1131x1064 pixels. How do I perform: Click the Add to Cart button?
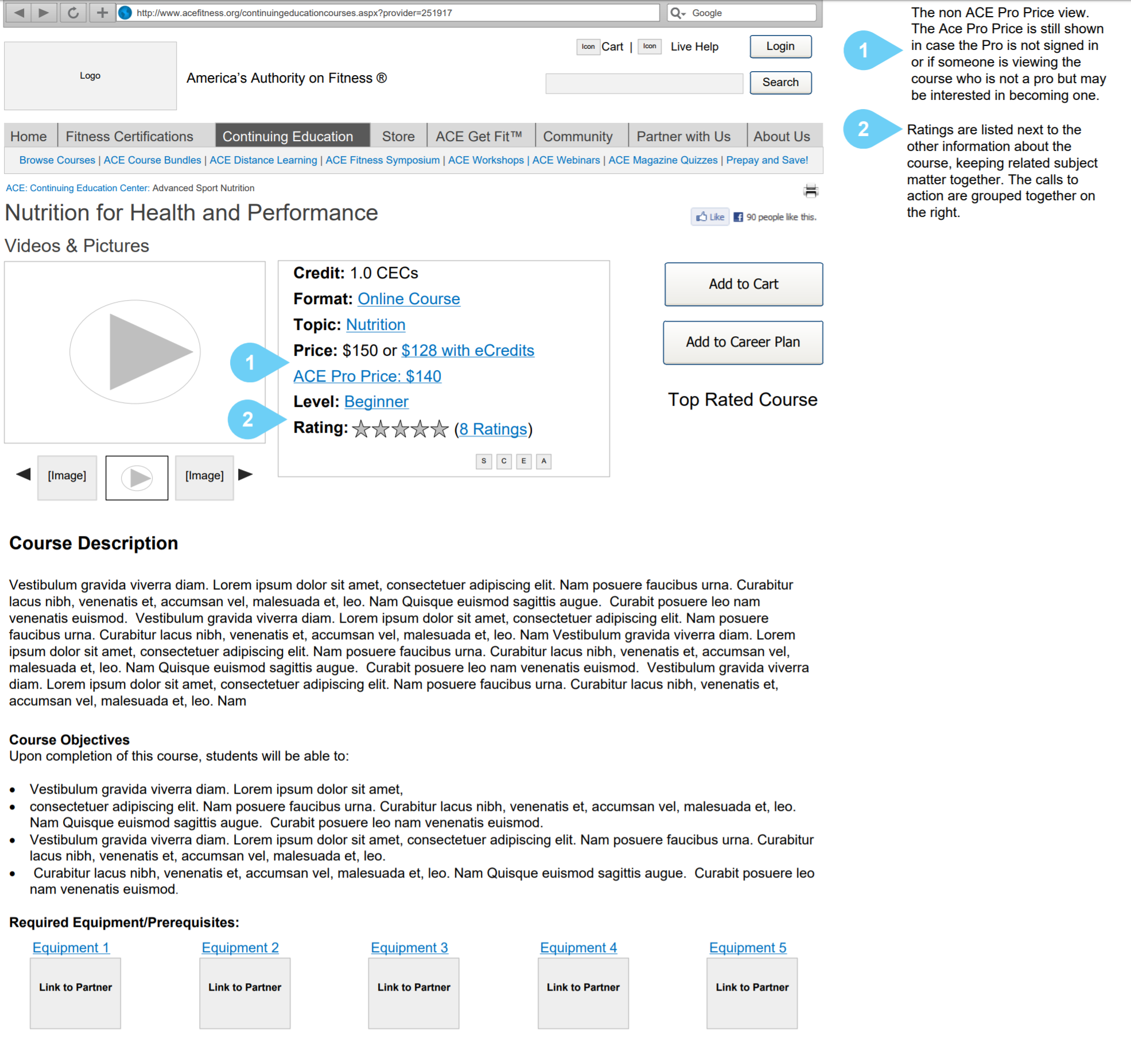(x=743, y=284)
